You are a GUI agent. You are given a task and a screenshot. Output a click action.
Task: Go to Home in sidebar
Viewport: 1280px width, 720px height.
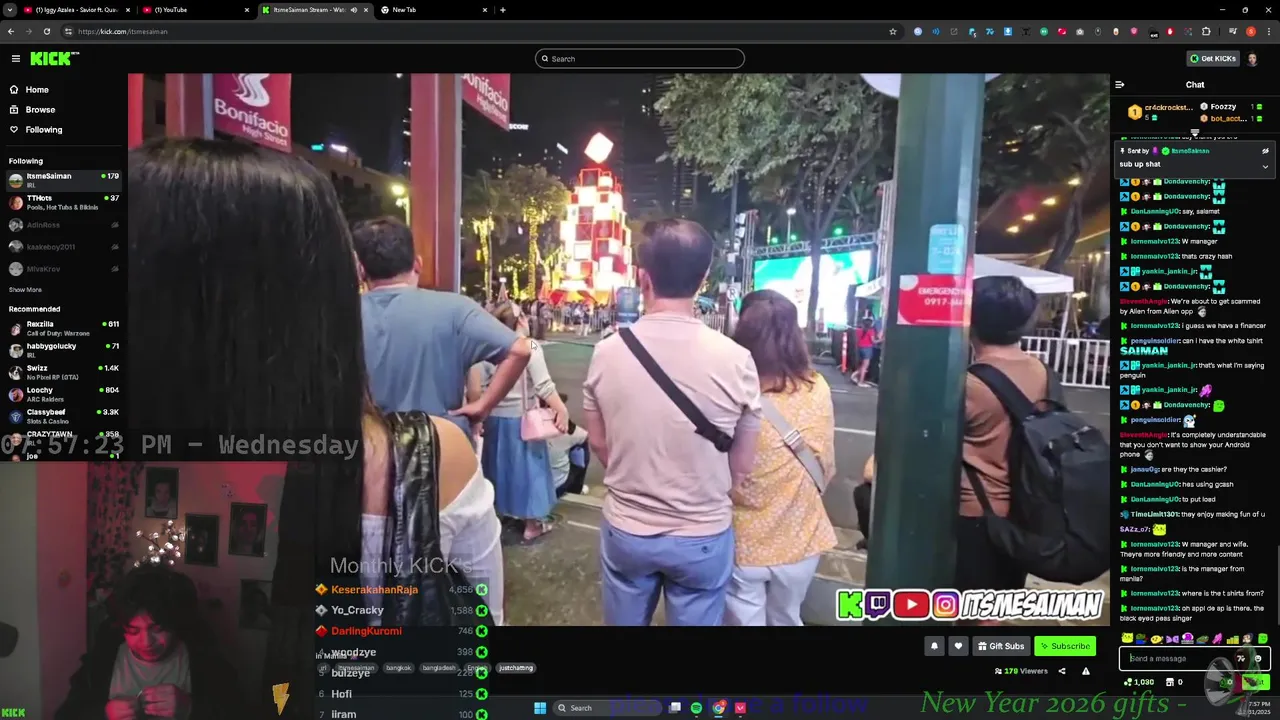tap(36, 90)
